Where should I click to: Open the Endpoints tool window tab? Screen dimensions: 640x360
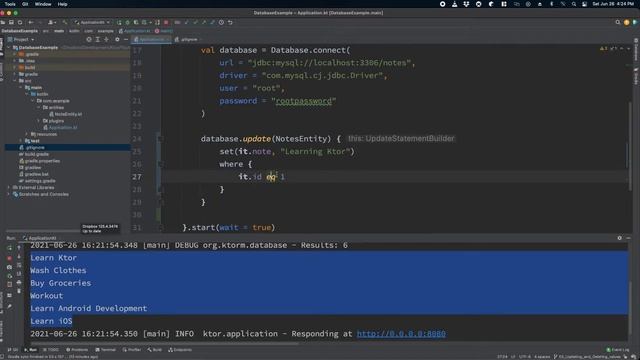click(x=180, y=350)
